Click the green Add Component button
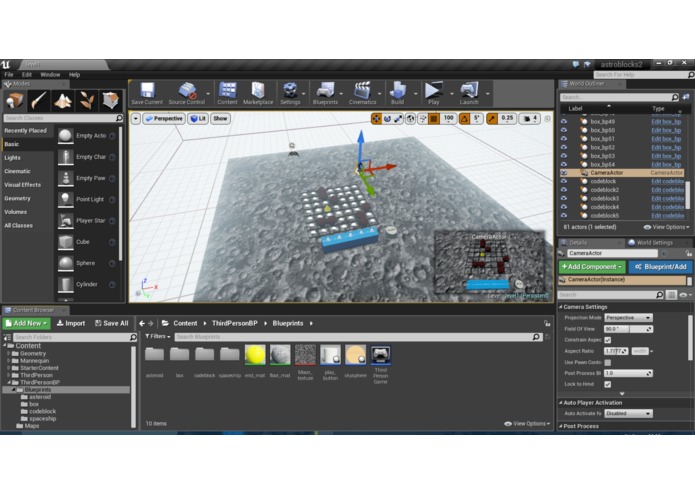The width and height of the screenshot is (695, 494). pyautogui.click(x=592, y=267)
